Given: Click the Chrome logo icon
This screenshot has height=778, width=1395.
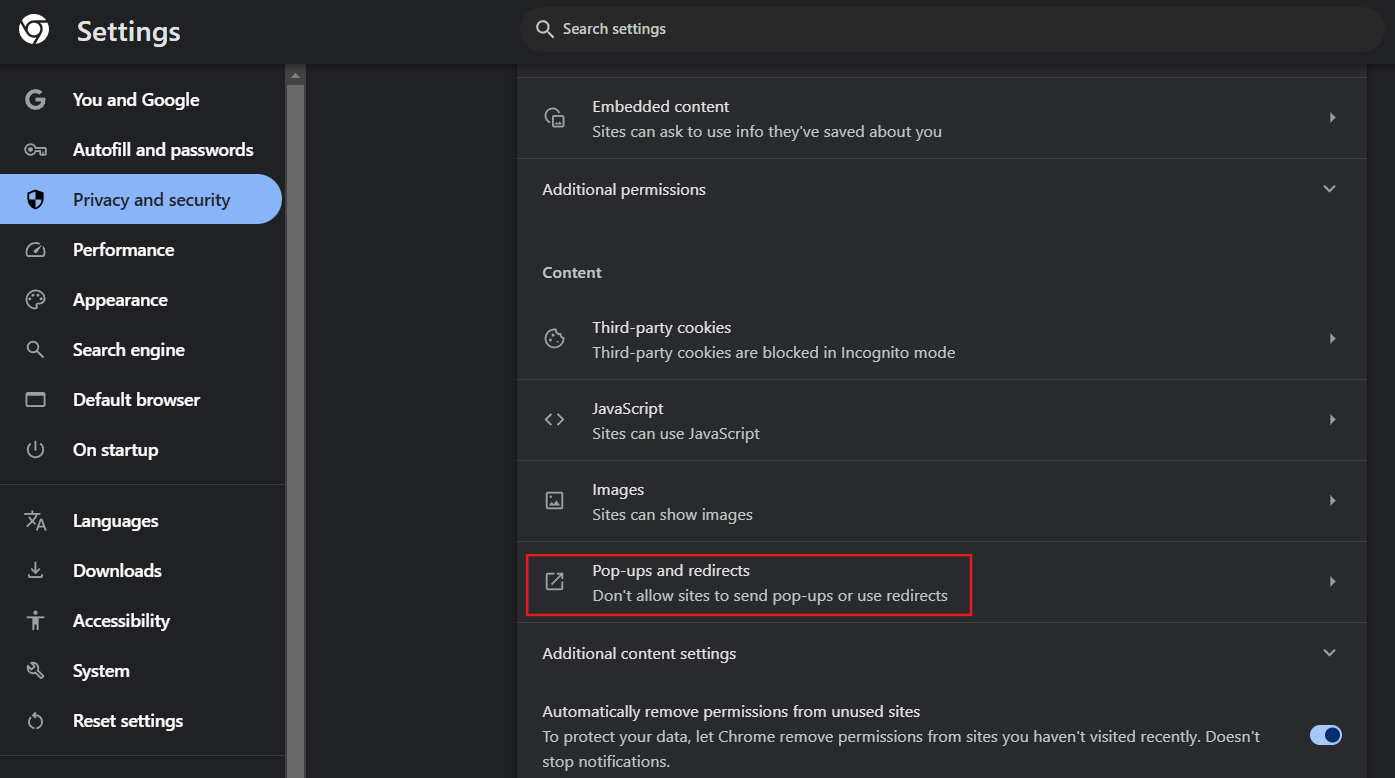Looking at the screenshot, I should point(34,30).
